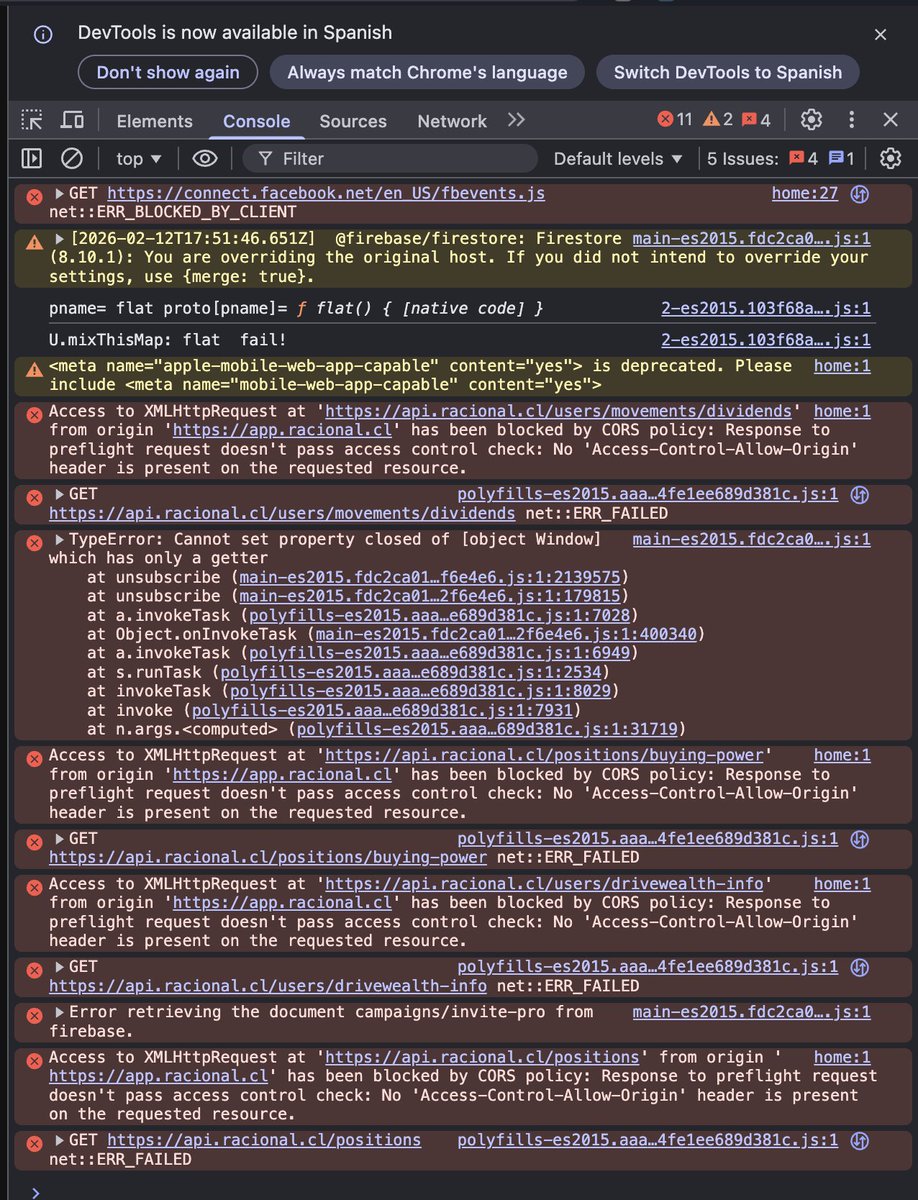Screen dimensions: 918x1200
Task: Open the api.racional.cl/positions/buying-power link in CORS error
Action: tap(545, 755)
